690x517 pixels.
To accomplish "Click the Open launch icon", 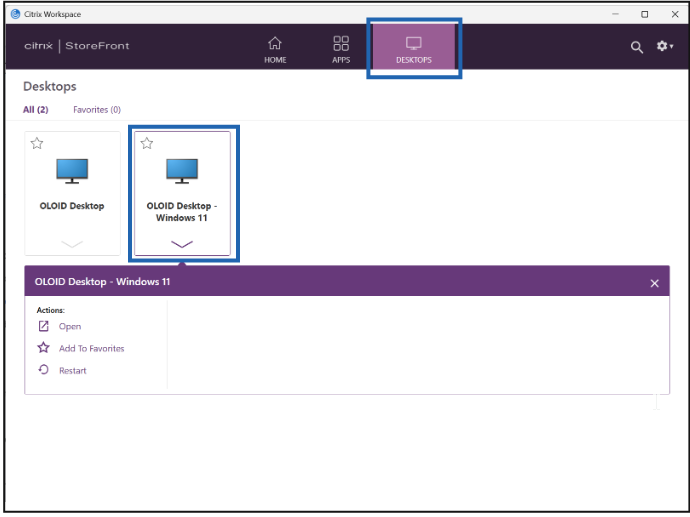I will tap(44, 326).
